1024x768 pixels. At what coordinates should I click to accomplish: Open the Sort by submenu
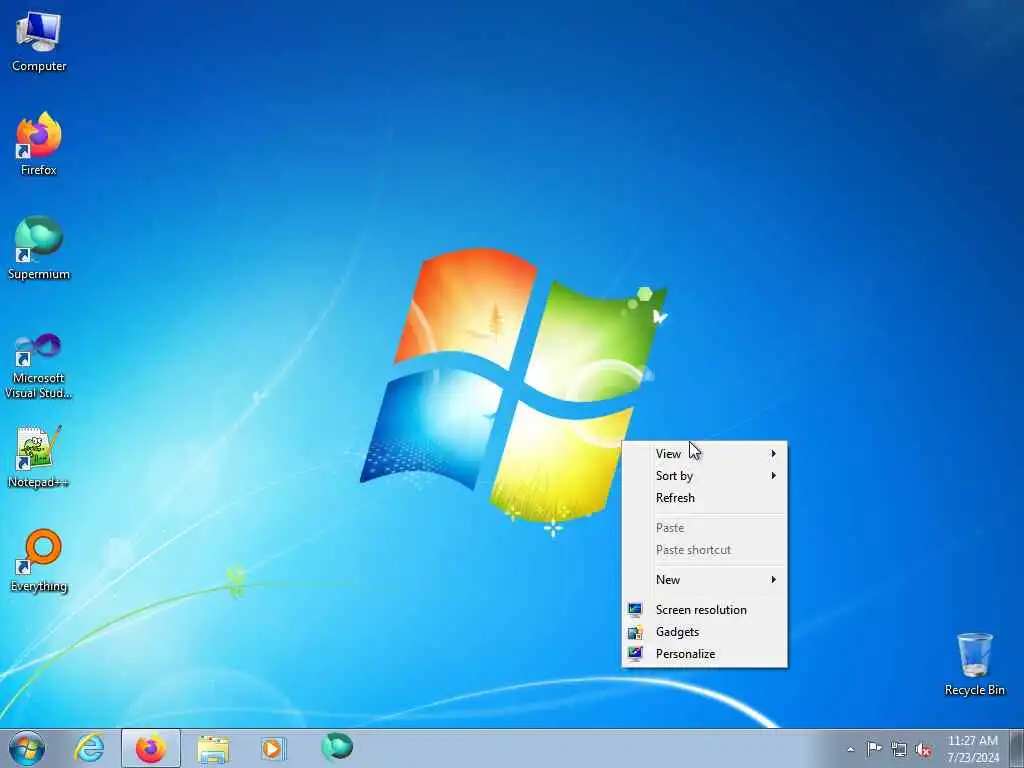click(705, 475)
